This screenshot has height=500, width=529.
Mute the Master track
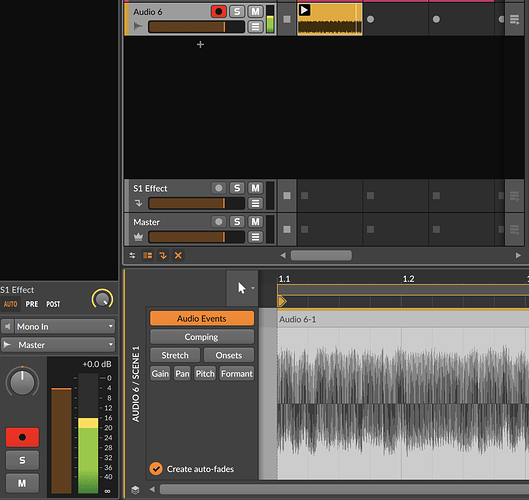tap(255, 222)
